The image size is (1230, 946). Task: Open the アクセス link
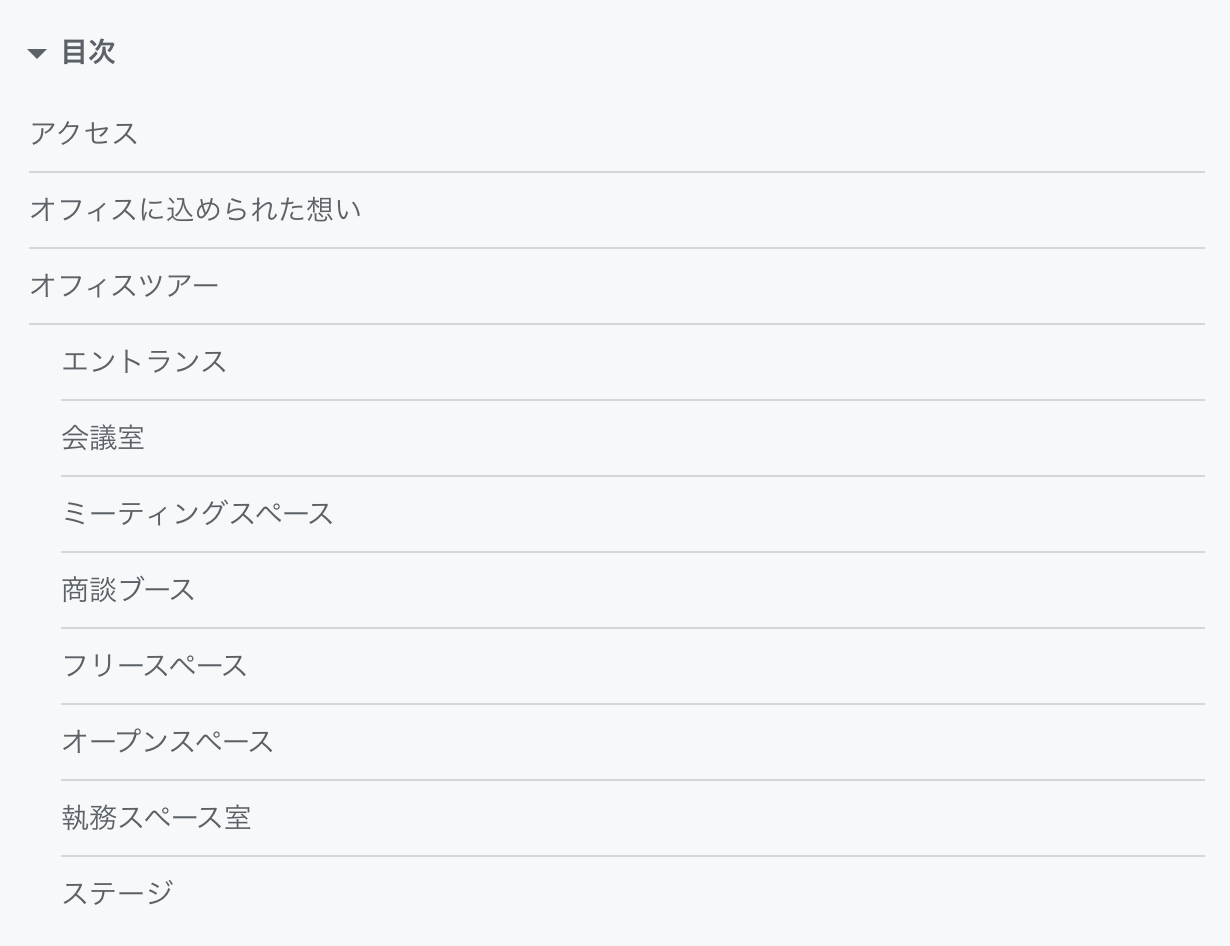tap(84, 133)
